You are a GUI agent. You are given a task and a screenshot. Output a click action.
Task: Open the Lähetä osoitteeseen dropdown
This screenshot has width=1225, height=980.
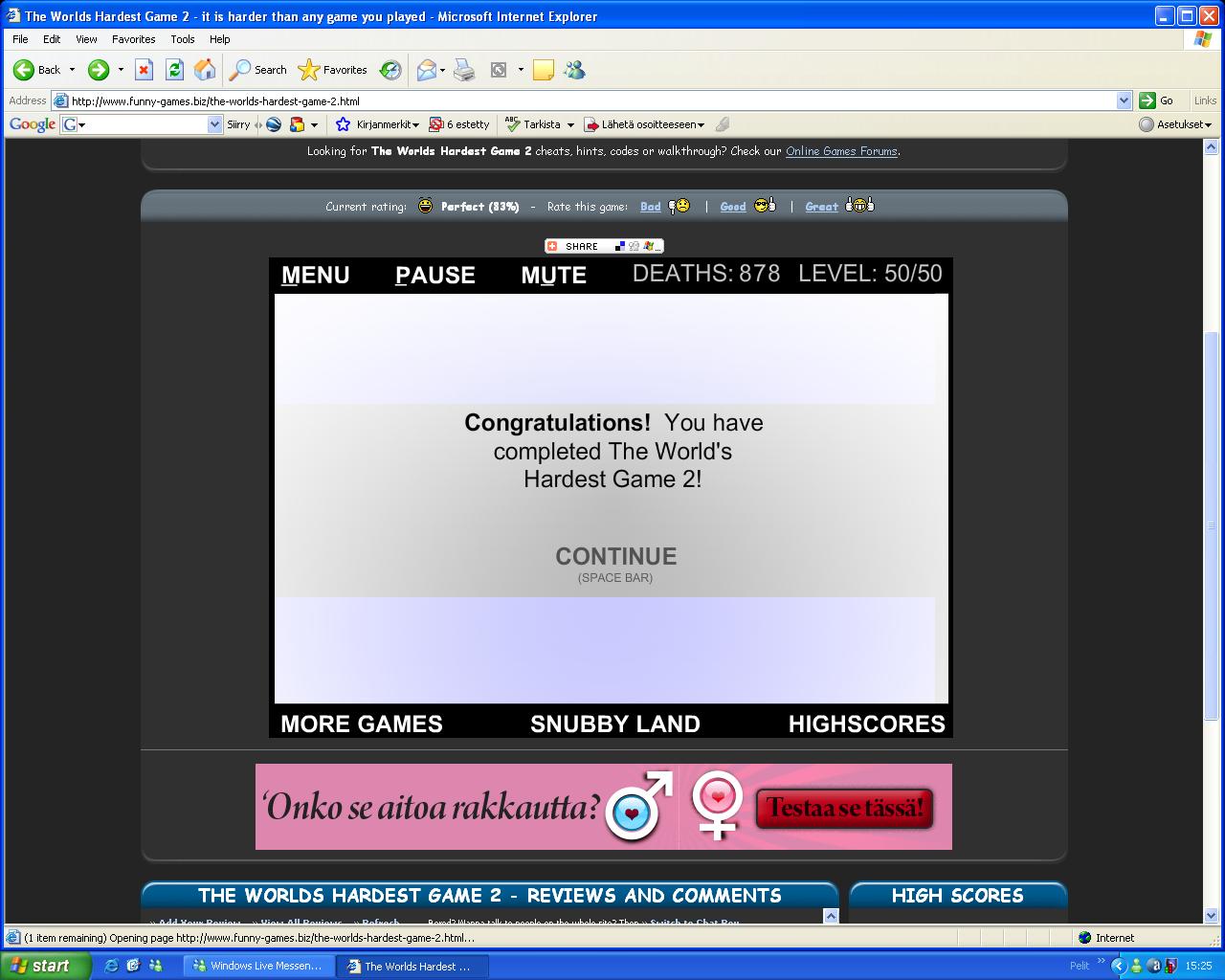[644, 124]
